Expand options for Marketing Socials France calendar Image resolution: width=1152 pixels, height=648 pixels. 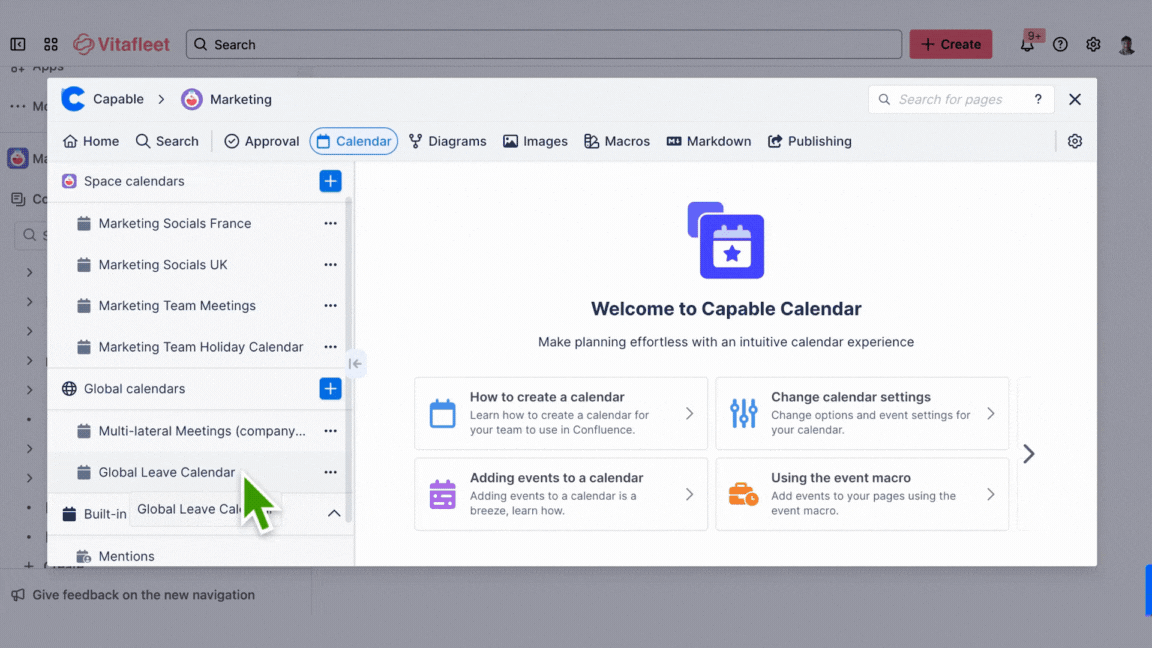[x=330, y=223]
